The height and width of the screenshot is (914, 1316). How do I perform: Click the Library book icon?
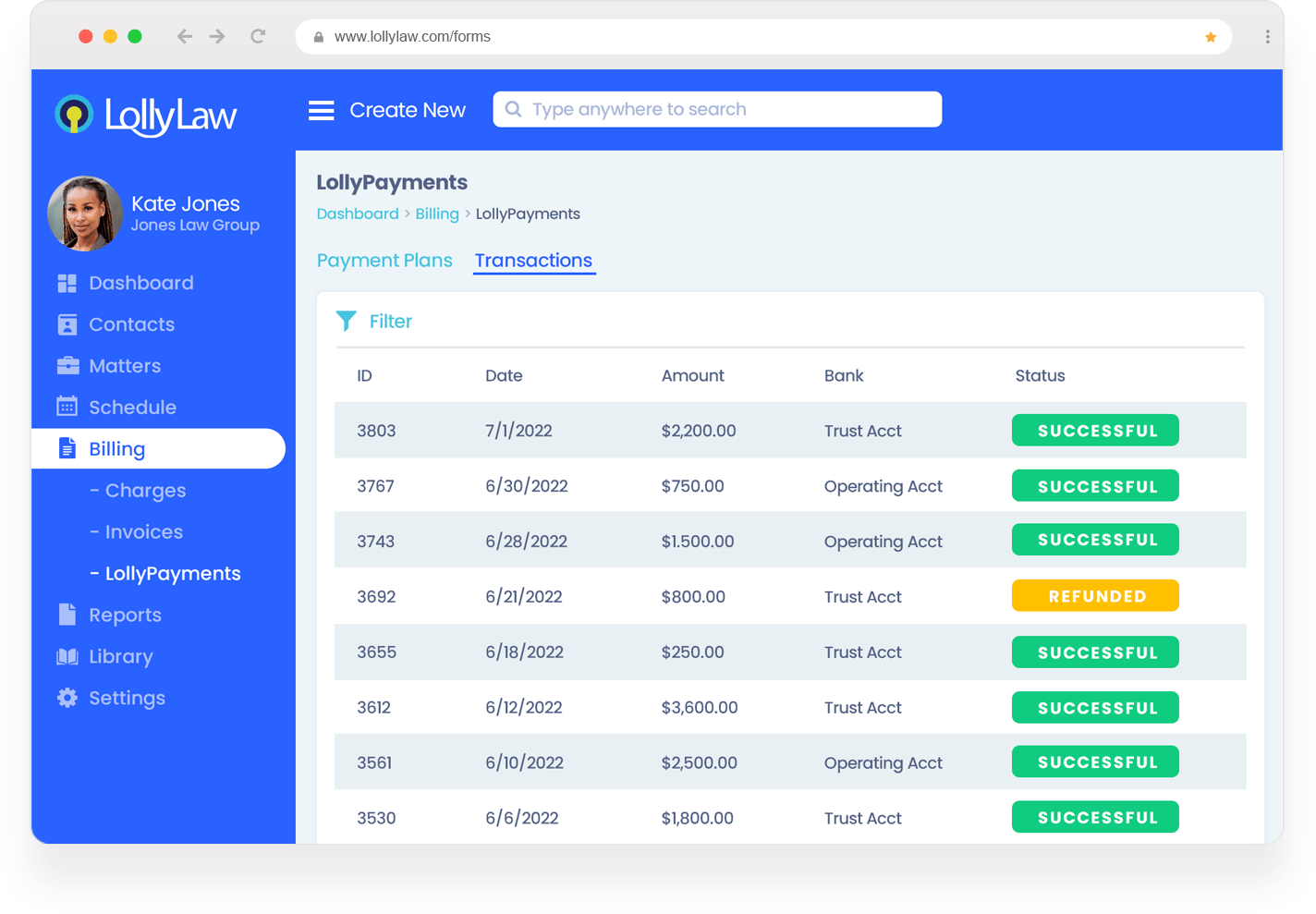click(67, 656)
